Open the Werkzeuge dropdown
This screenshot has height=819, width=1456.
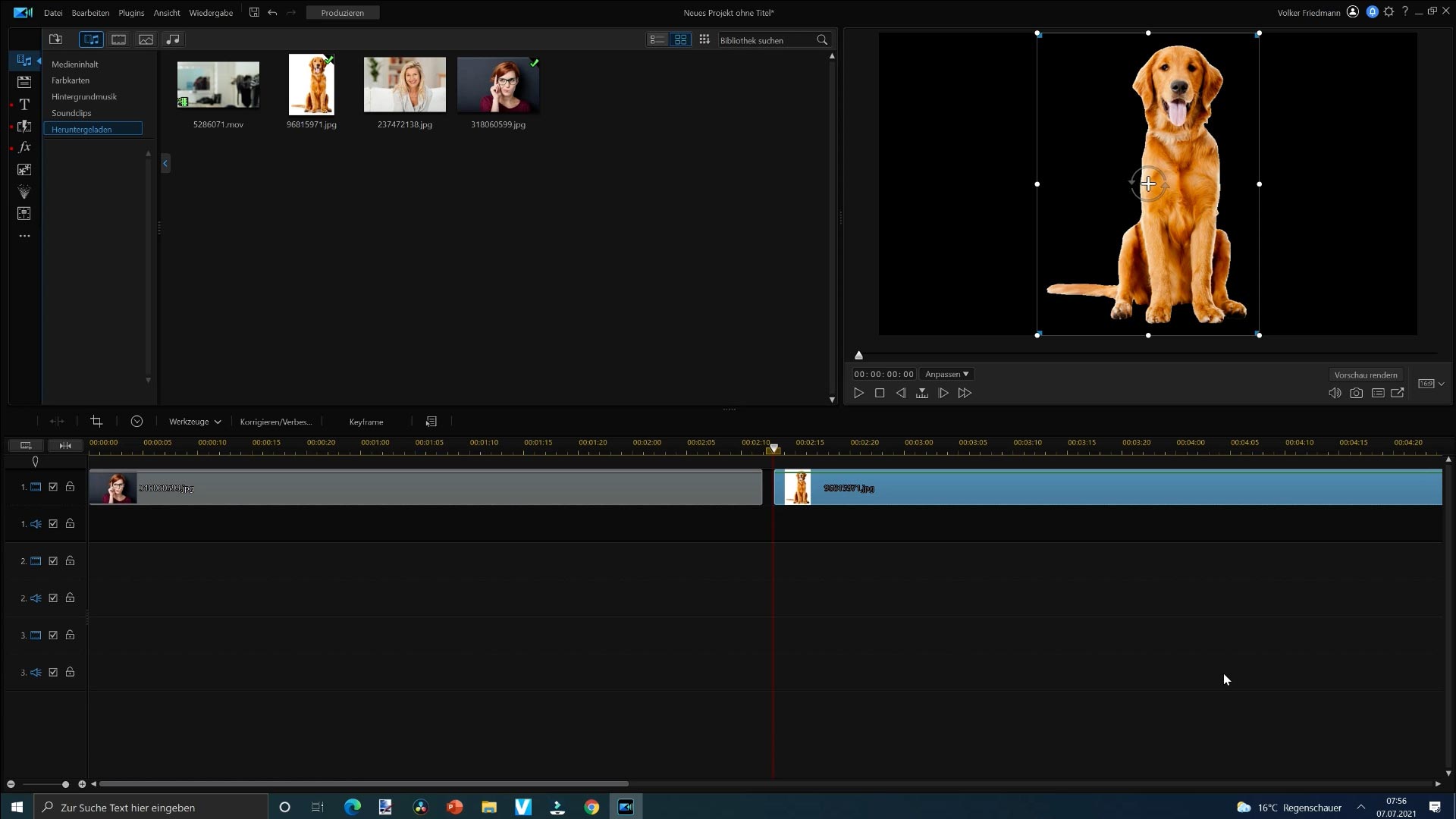195,422
